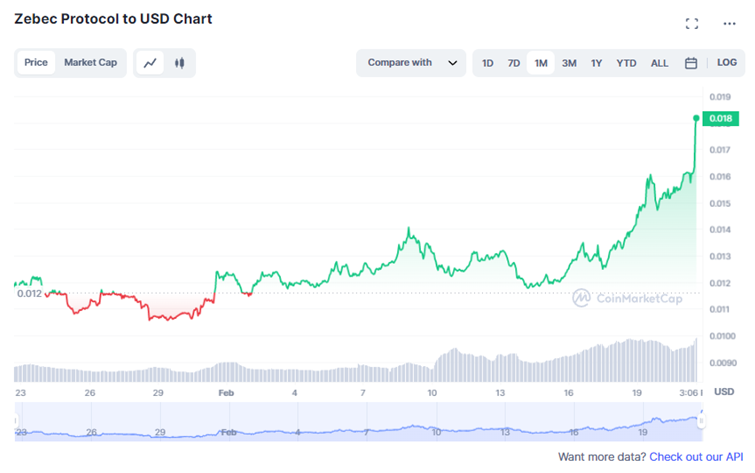Toggle LOG scale on the chart

tap(727, 63)
